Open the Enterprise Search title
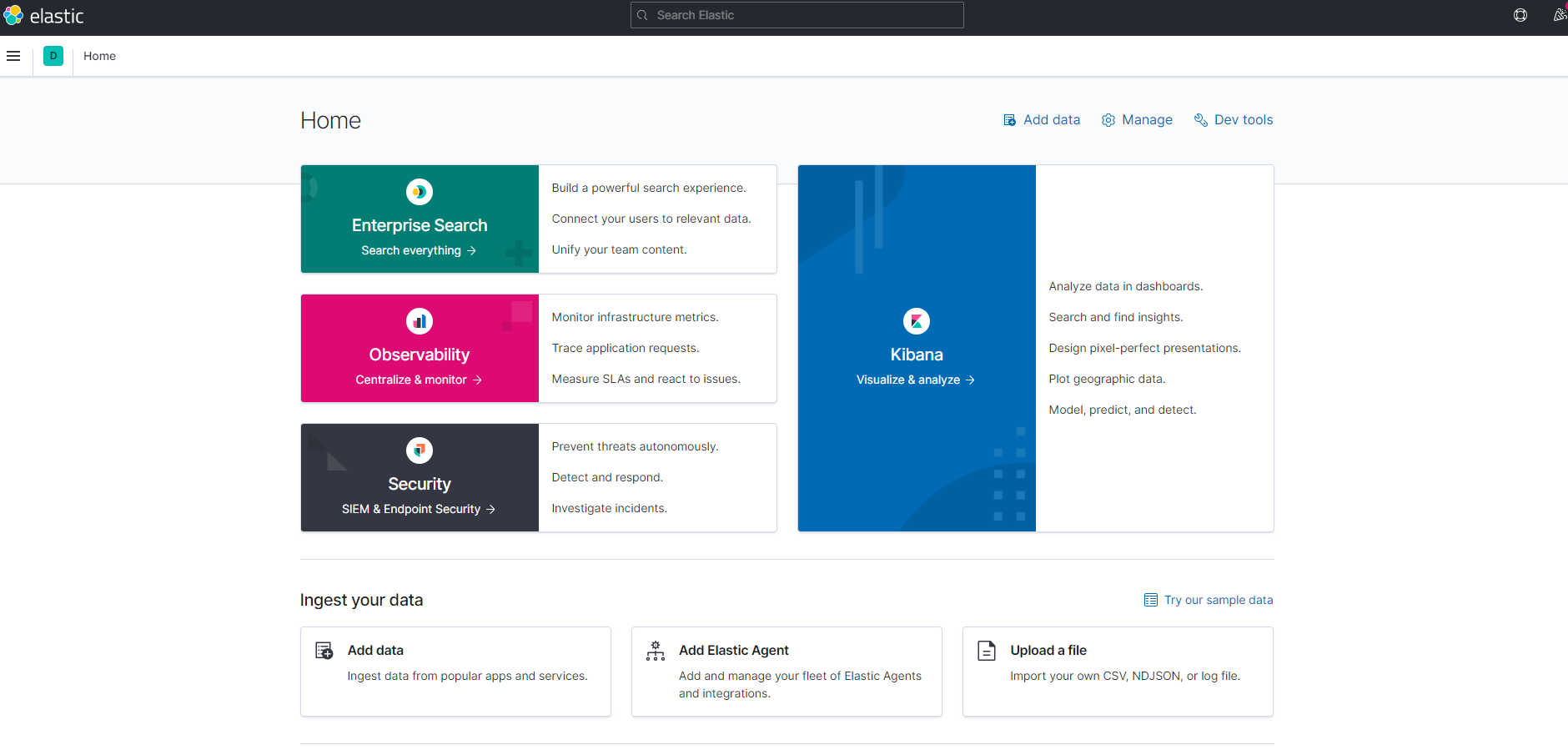This screenshot has height=755, width=1568. coord(420,225)
